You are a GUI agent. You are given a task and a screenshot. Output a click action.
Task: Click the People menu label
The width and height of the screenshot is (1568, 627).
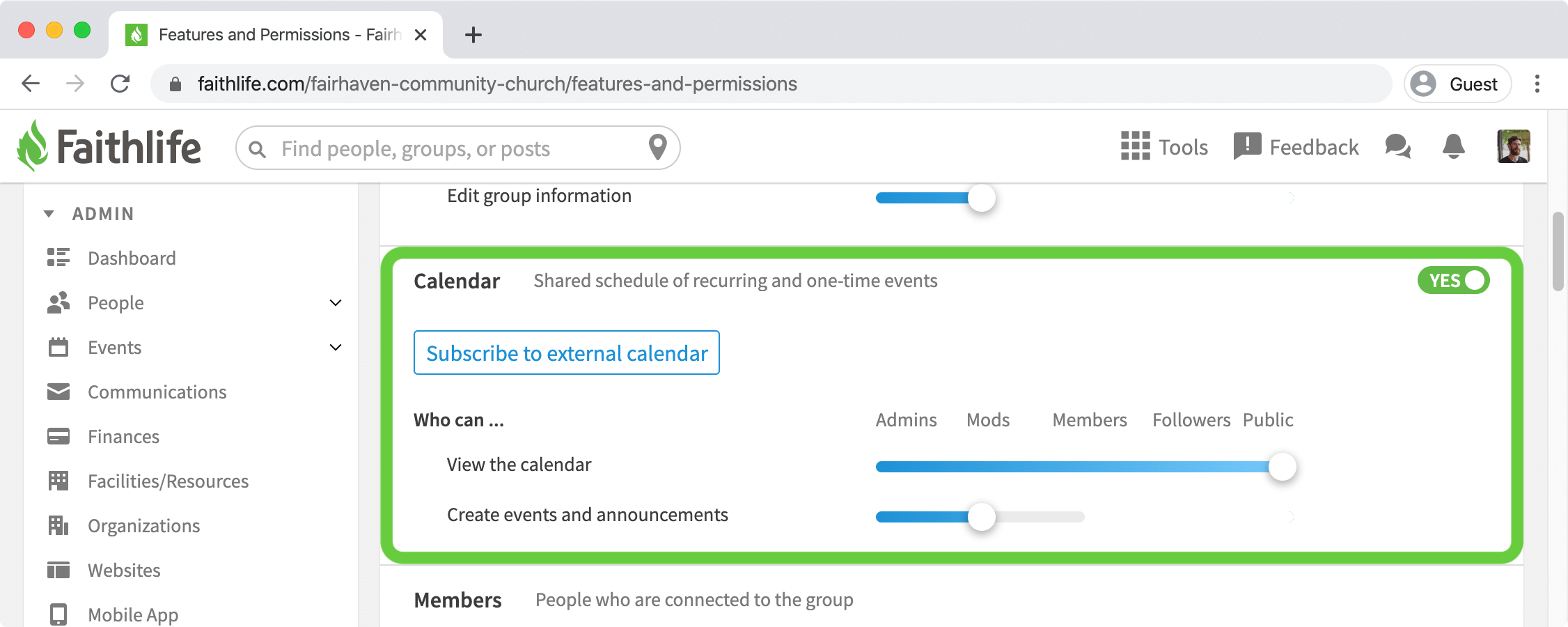116,302
